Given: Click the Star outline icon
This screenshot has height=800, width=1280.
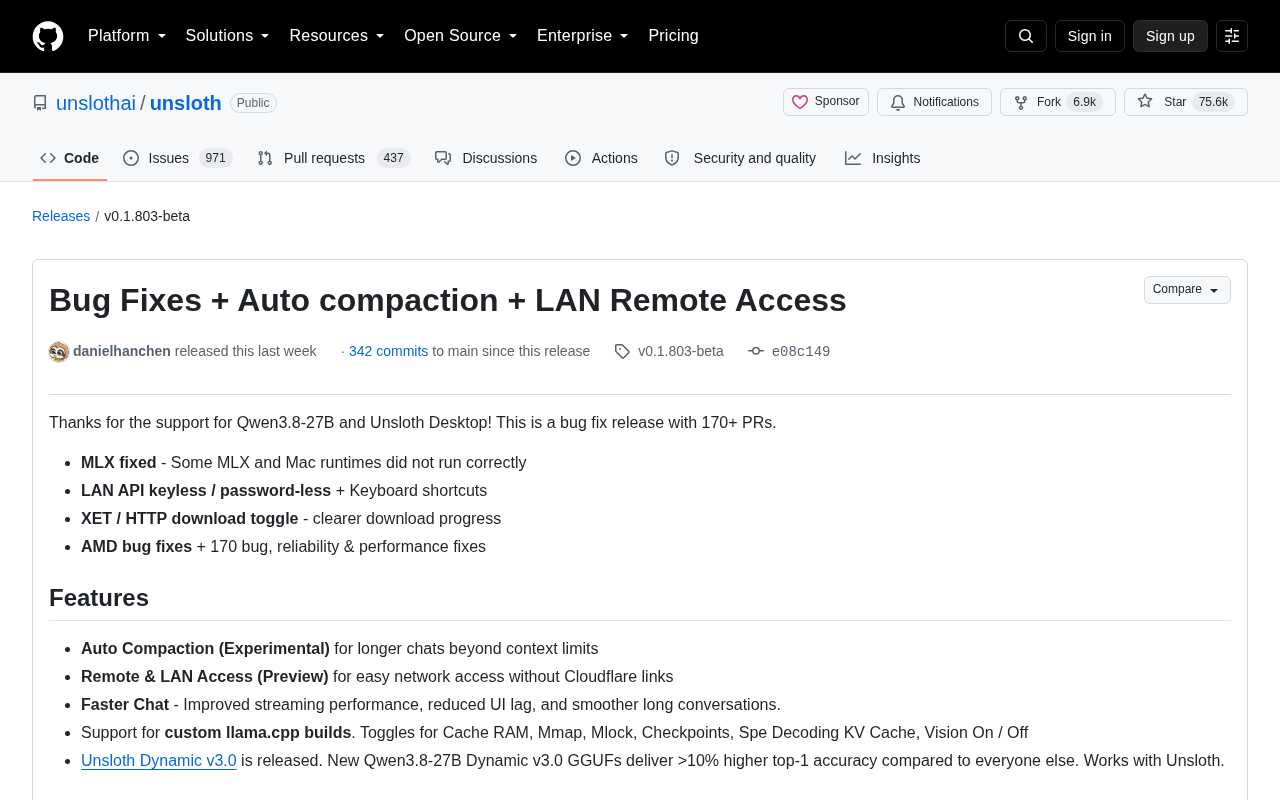Looking at the screenshot, I should (1145, 101).
